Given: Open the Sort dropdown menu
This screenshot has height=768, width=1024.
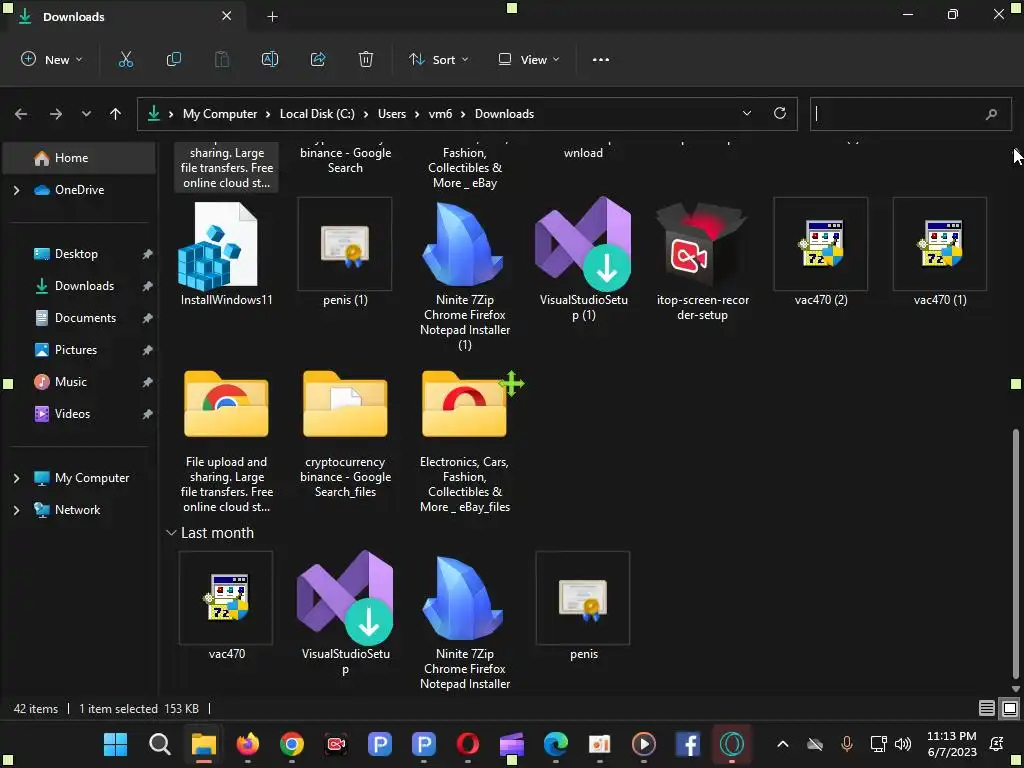Looking at the screenshot, I should pos(439,59).
